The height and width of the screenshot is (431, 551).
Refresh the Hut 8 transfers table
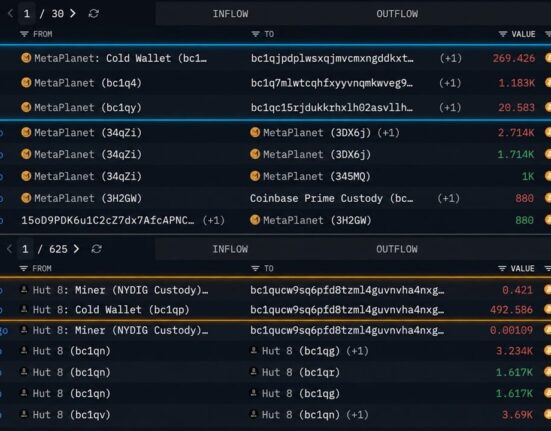(96, 249)
